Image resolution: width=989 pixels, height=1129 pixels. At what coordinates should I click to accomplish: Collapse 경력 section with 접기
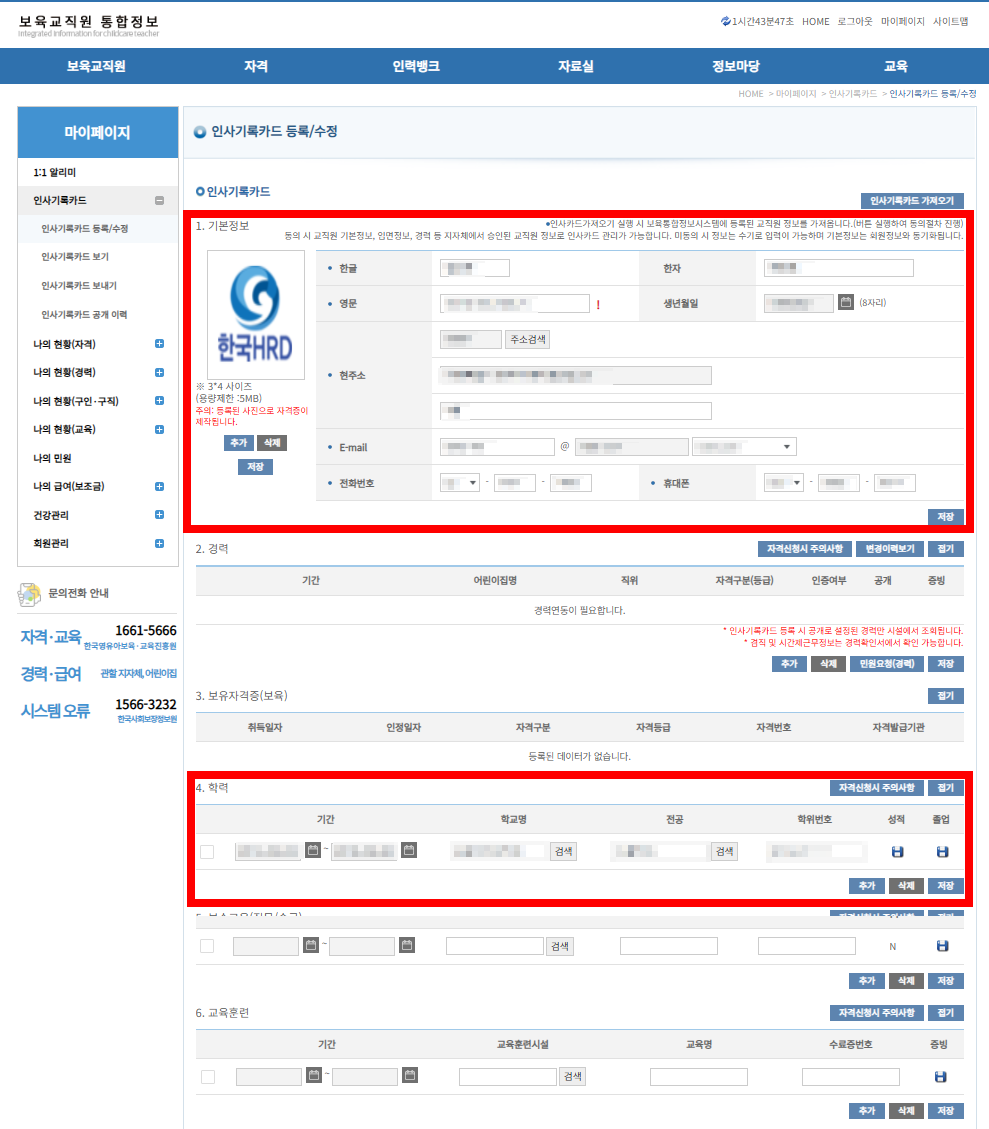click(945, 549)
